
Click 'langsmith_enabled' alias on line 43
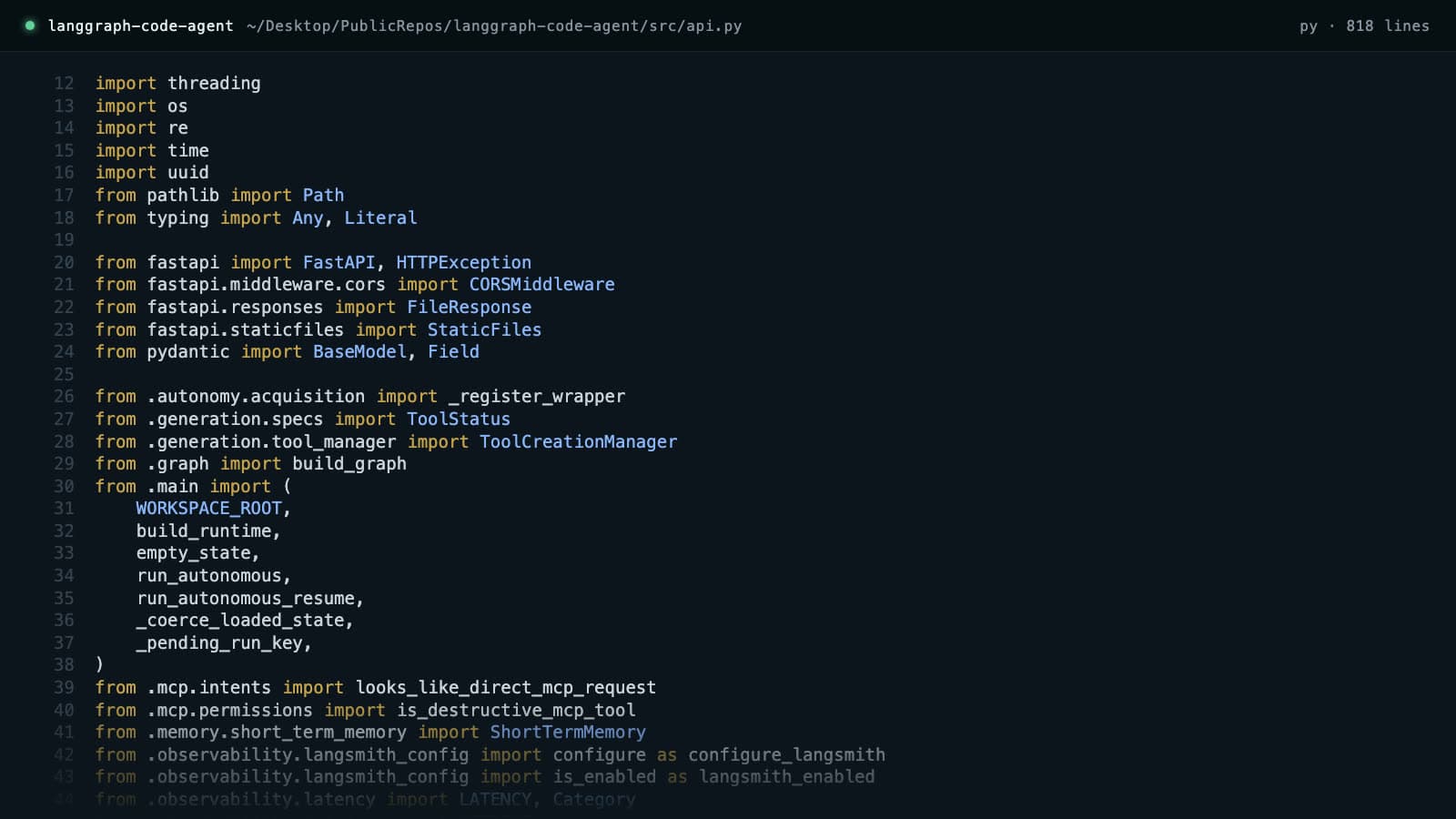pos(787,776)
